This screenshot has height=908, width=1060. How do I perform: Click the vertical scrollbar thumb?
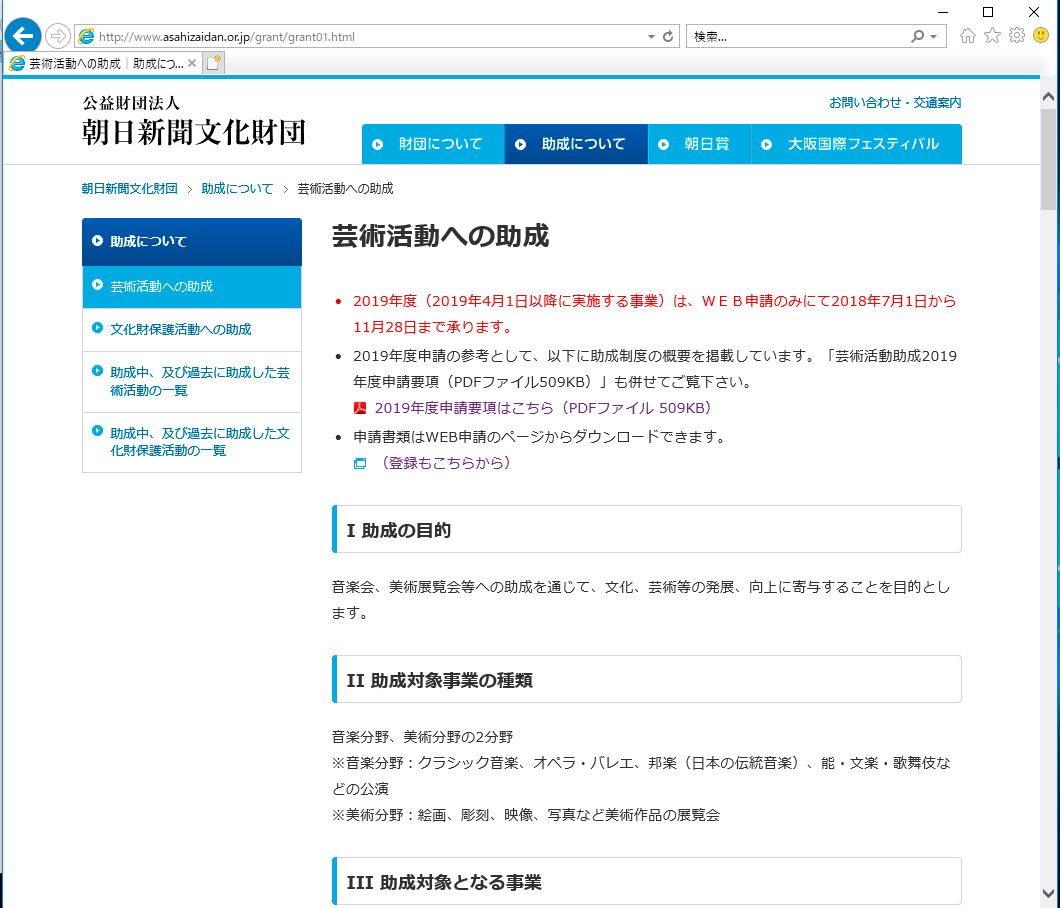click(1049, 159)
